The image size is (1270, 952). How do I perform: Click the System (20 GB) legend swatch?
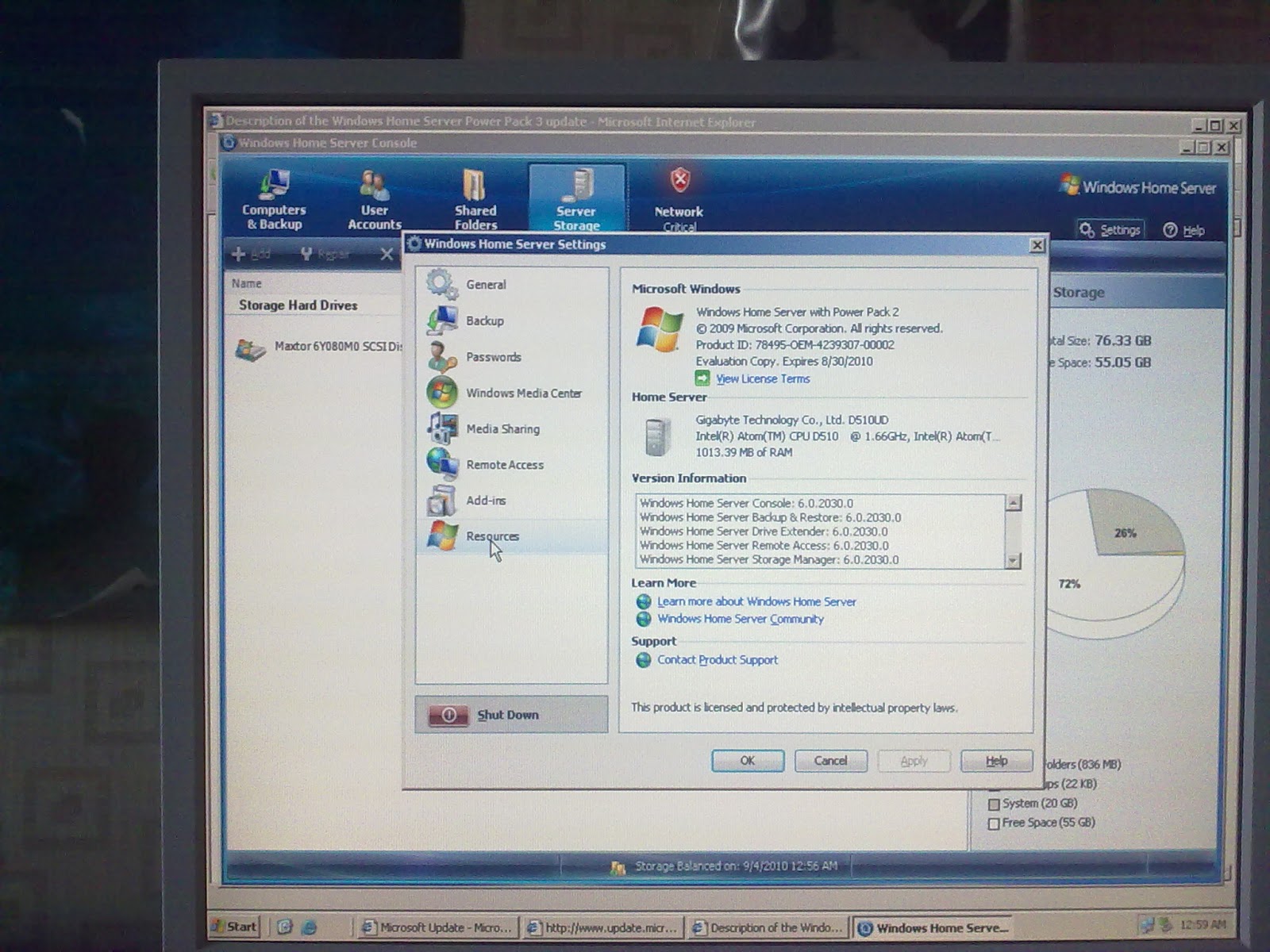pos(994,804)
